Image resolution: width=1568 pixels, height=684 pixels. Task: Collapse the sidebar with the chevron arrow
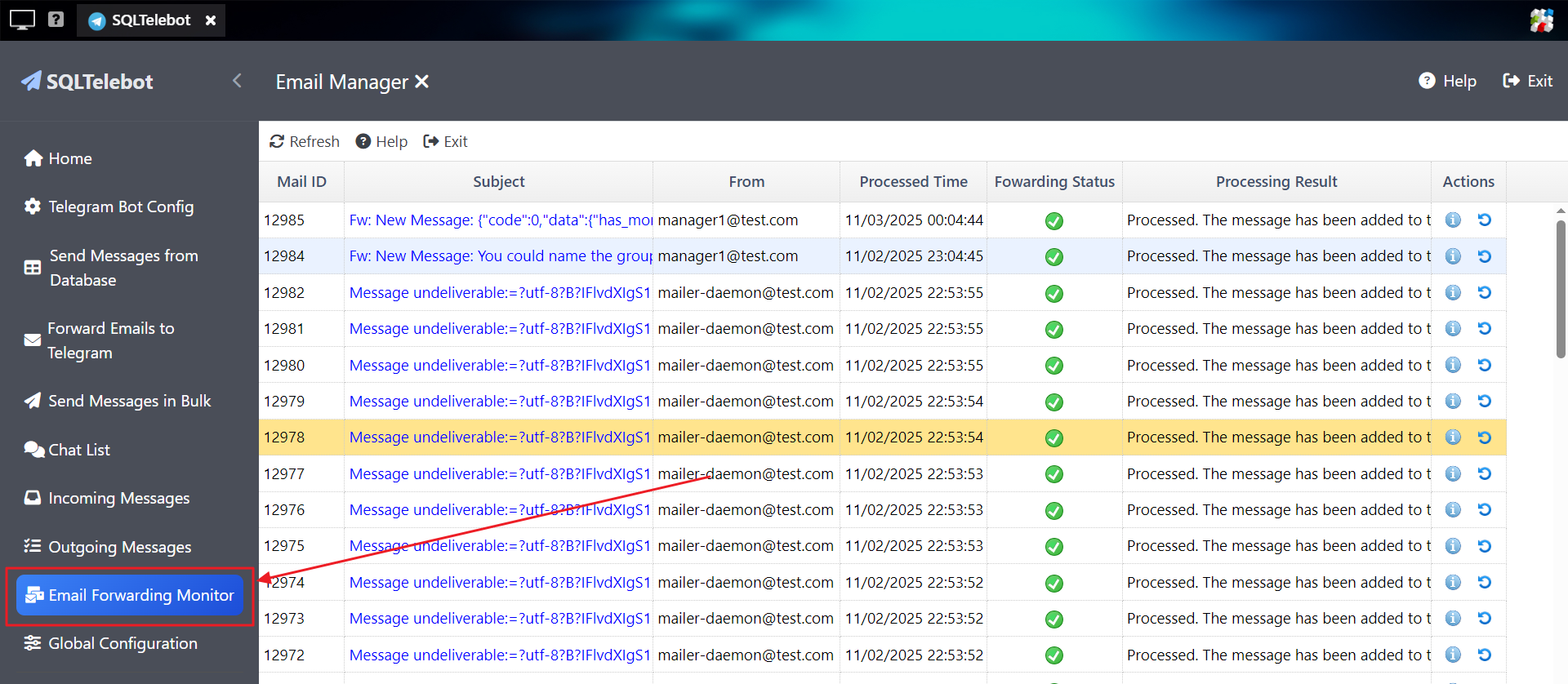pos(237,81)
